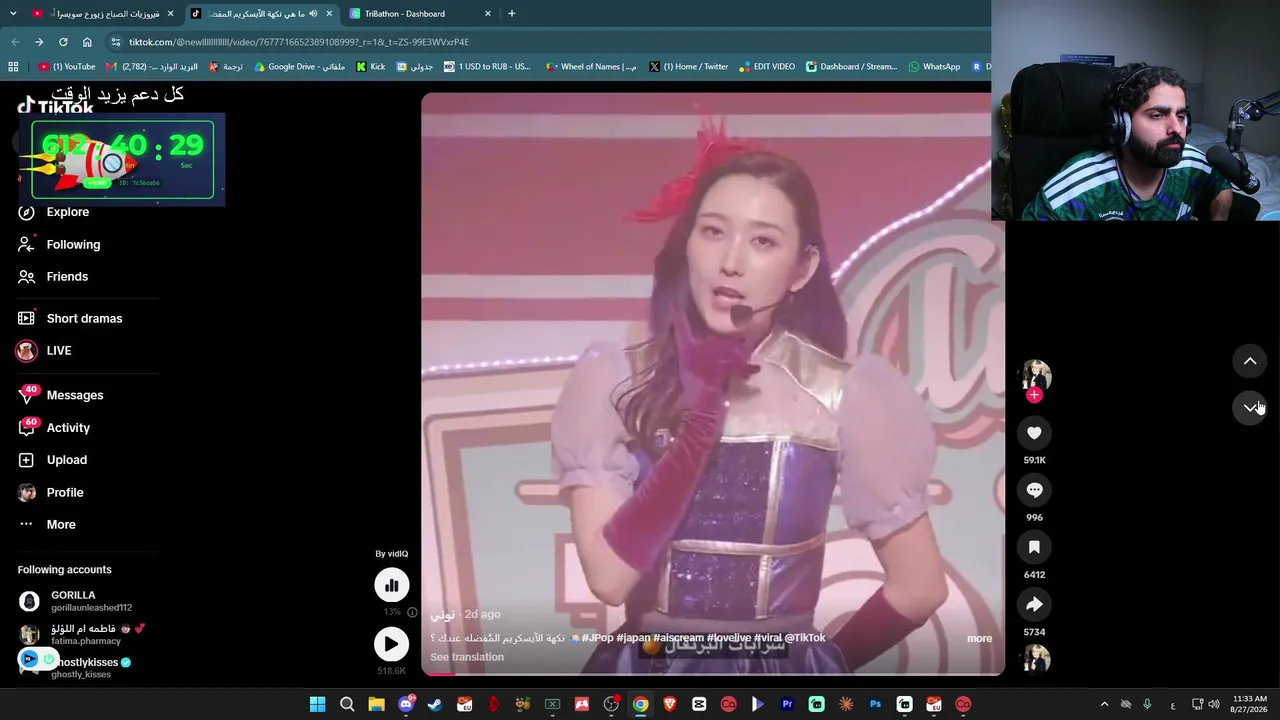Click 'See translation' under the caption
Screen dimensions: 1280x720
click(467, 657)
